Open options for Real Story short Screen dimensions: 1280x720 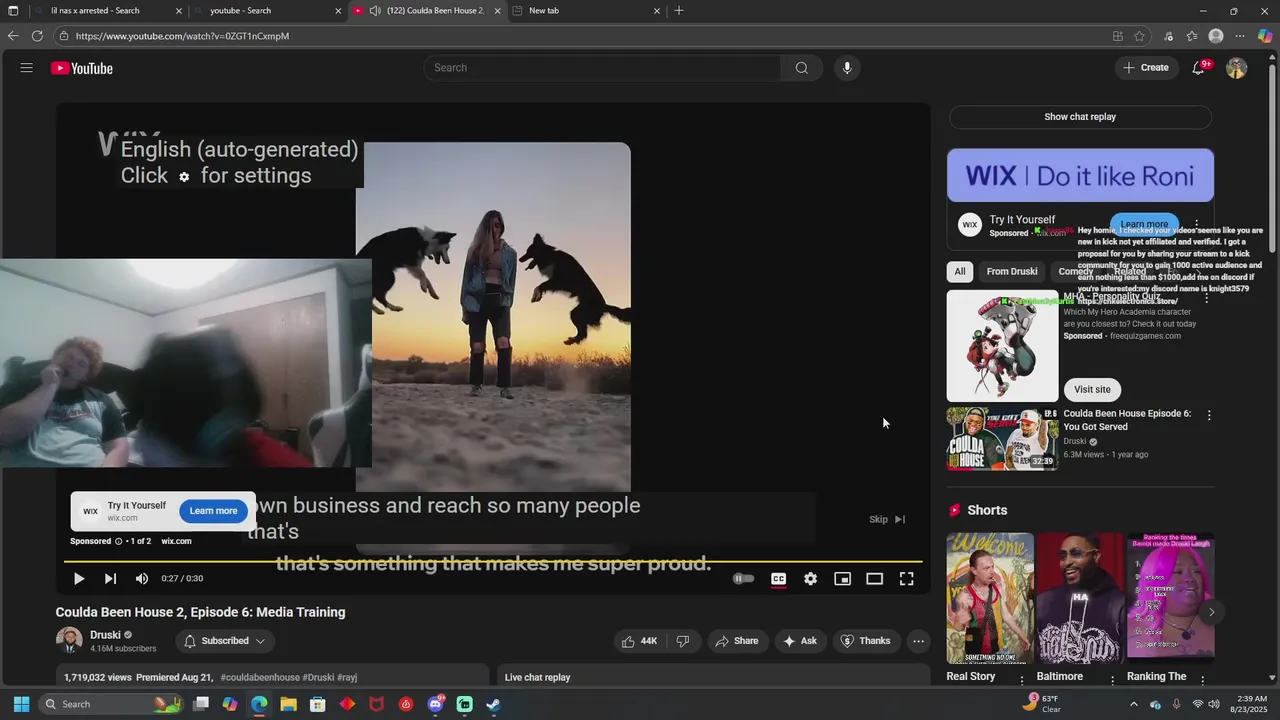[x=1022, y=679]
